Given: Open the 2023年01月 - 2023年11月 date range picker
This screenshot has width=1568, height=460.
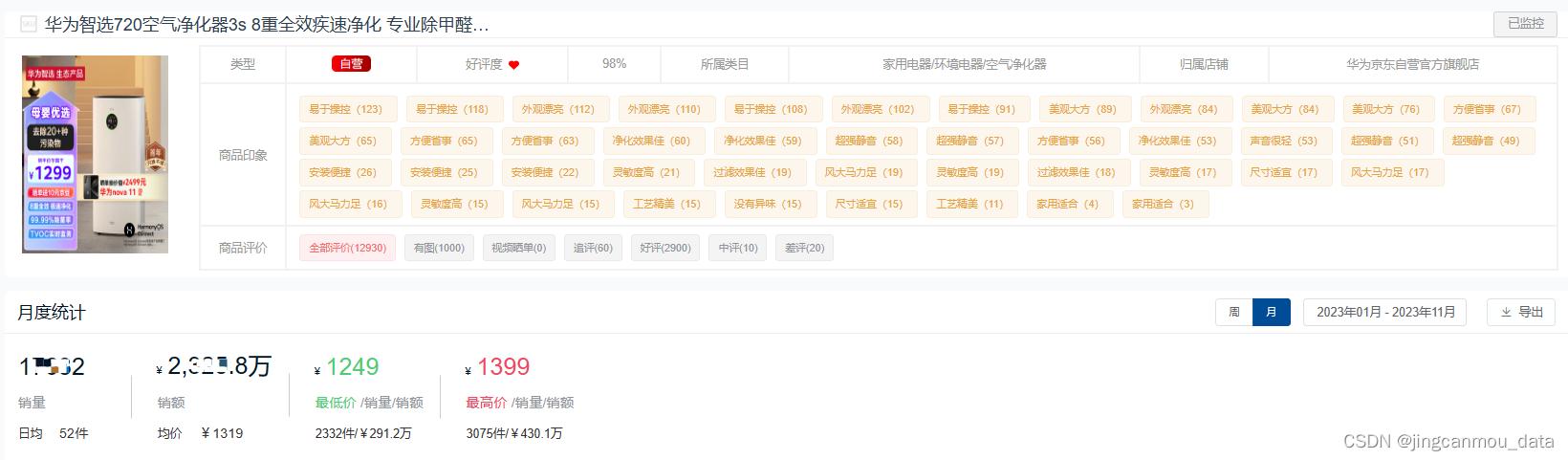Looking at the screenshot, I should pos(1385,312).
